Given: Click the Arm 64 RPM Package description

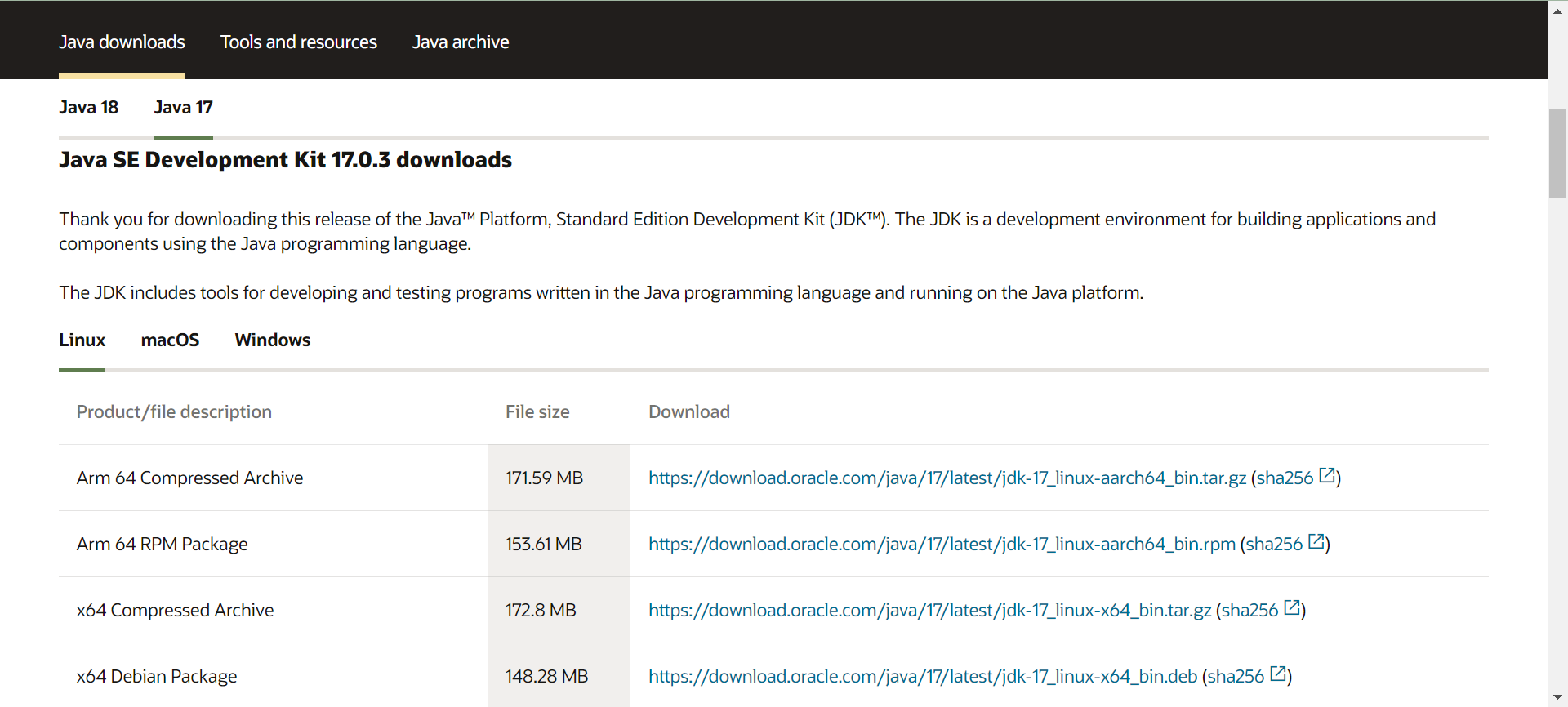Looking at the screenshot, I should [162, 544].
